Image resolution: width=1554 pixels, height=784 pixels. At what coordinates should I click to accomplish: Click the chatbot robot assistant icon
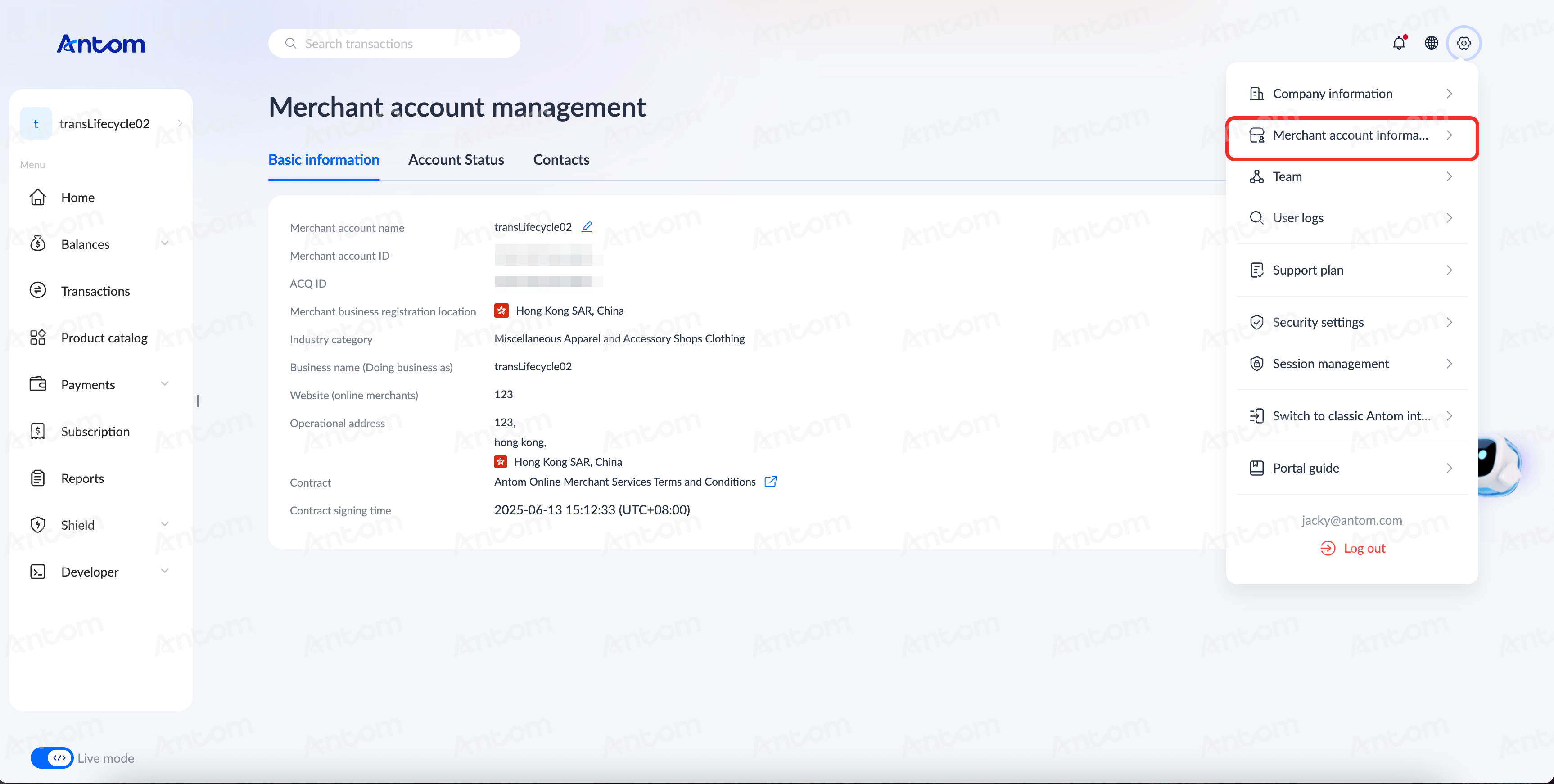point(1500,465)
